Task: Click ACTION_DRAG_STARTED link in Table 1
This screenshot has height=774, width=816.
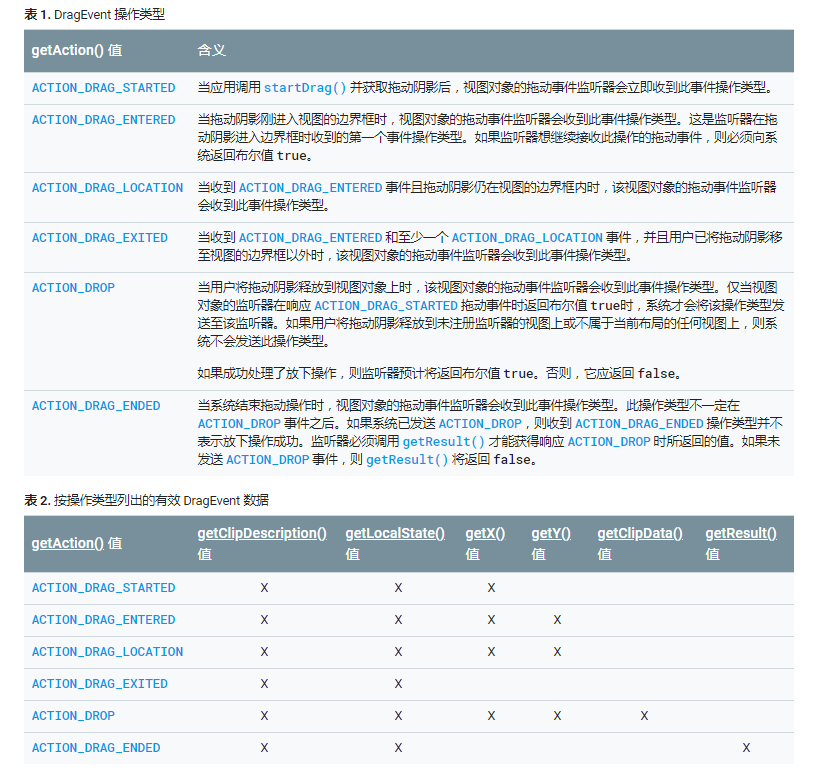Action: tap(103, 88)
